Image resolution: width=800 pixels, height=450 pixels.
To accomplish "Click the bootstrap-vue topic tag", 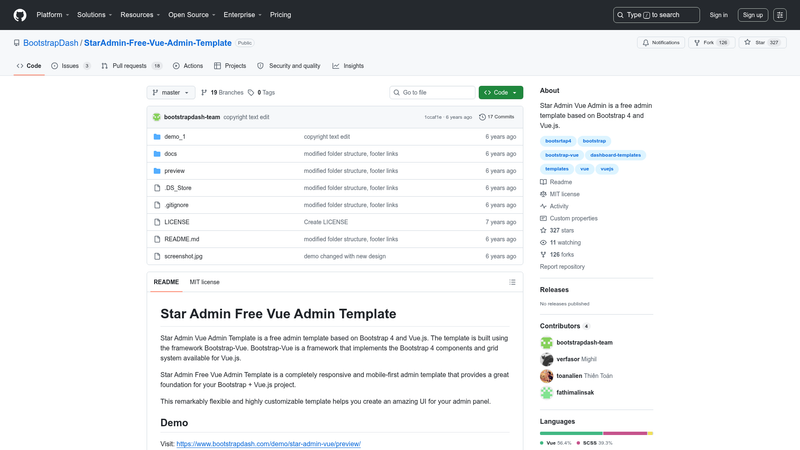I will [x=561, y=155].
